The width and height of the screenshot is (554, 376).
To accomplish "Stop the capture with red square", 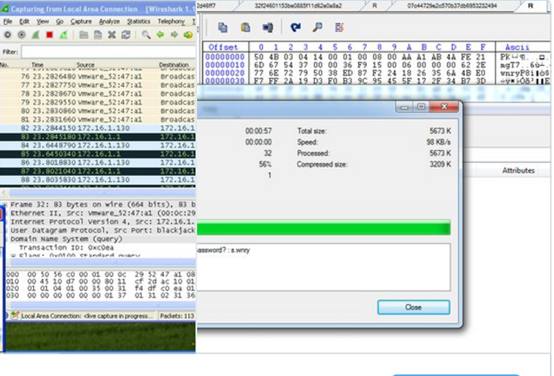I will pyautogui.click(x=49, y=35).
